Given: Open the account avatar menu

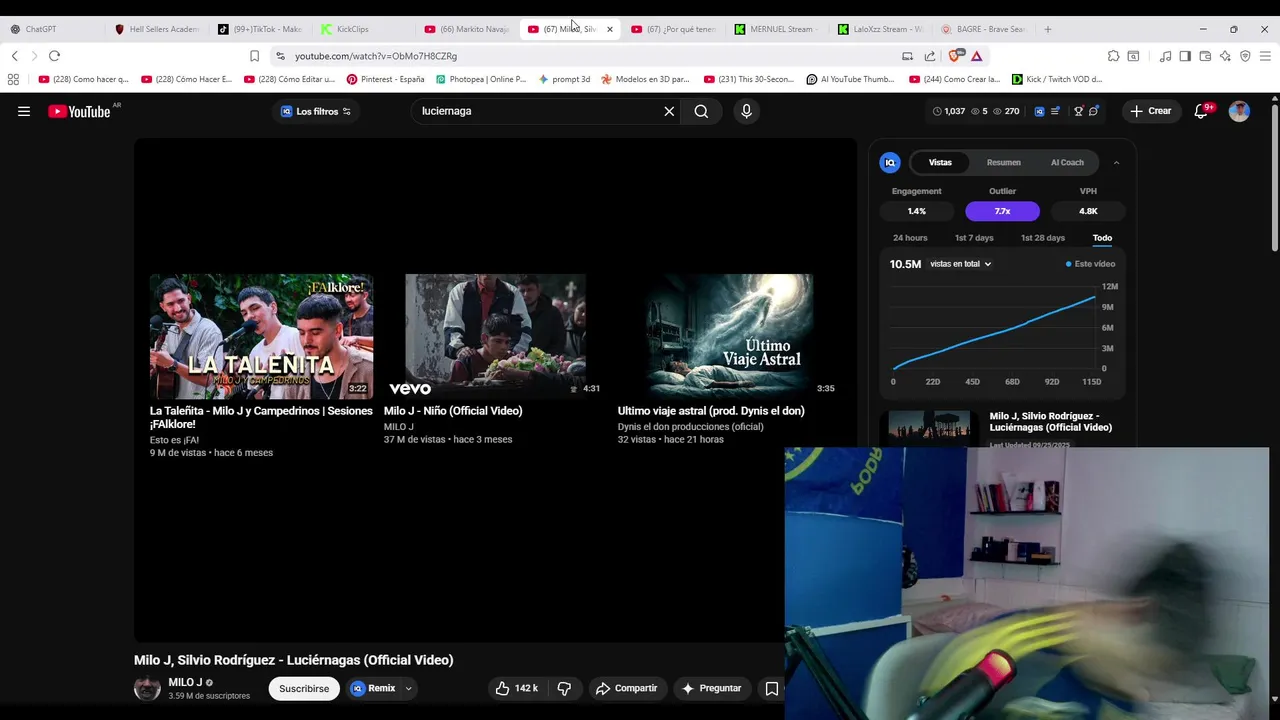Looking at the screenshot, I should click(1239, 111).
